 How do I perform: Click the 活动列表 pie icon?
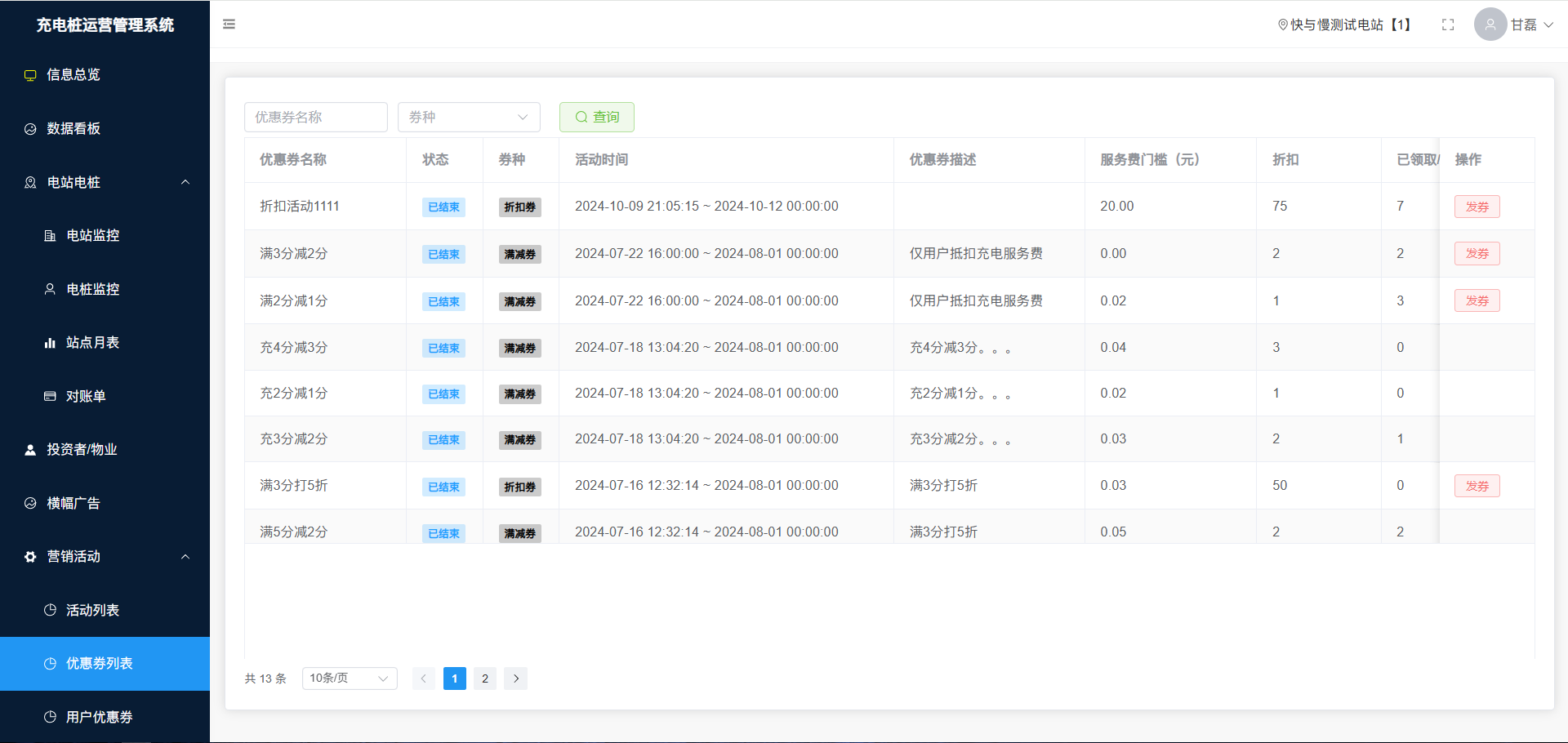(50, 610)
